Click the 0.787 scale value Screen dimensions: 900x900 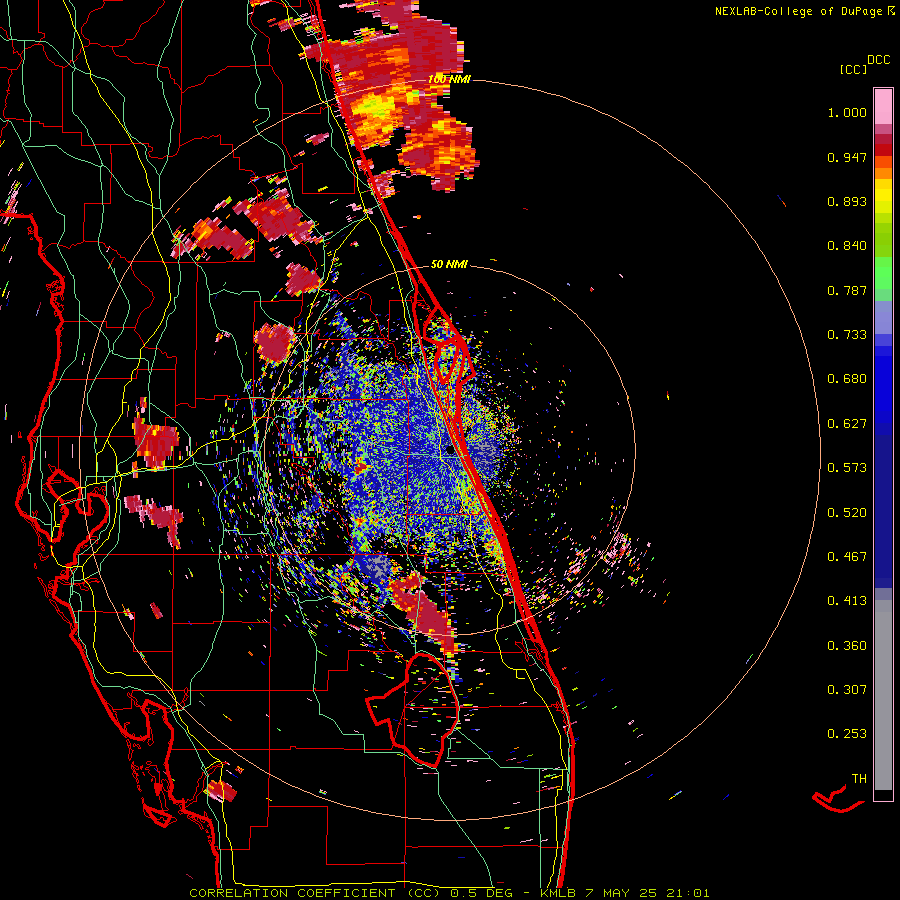click(847, 290)
